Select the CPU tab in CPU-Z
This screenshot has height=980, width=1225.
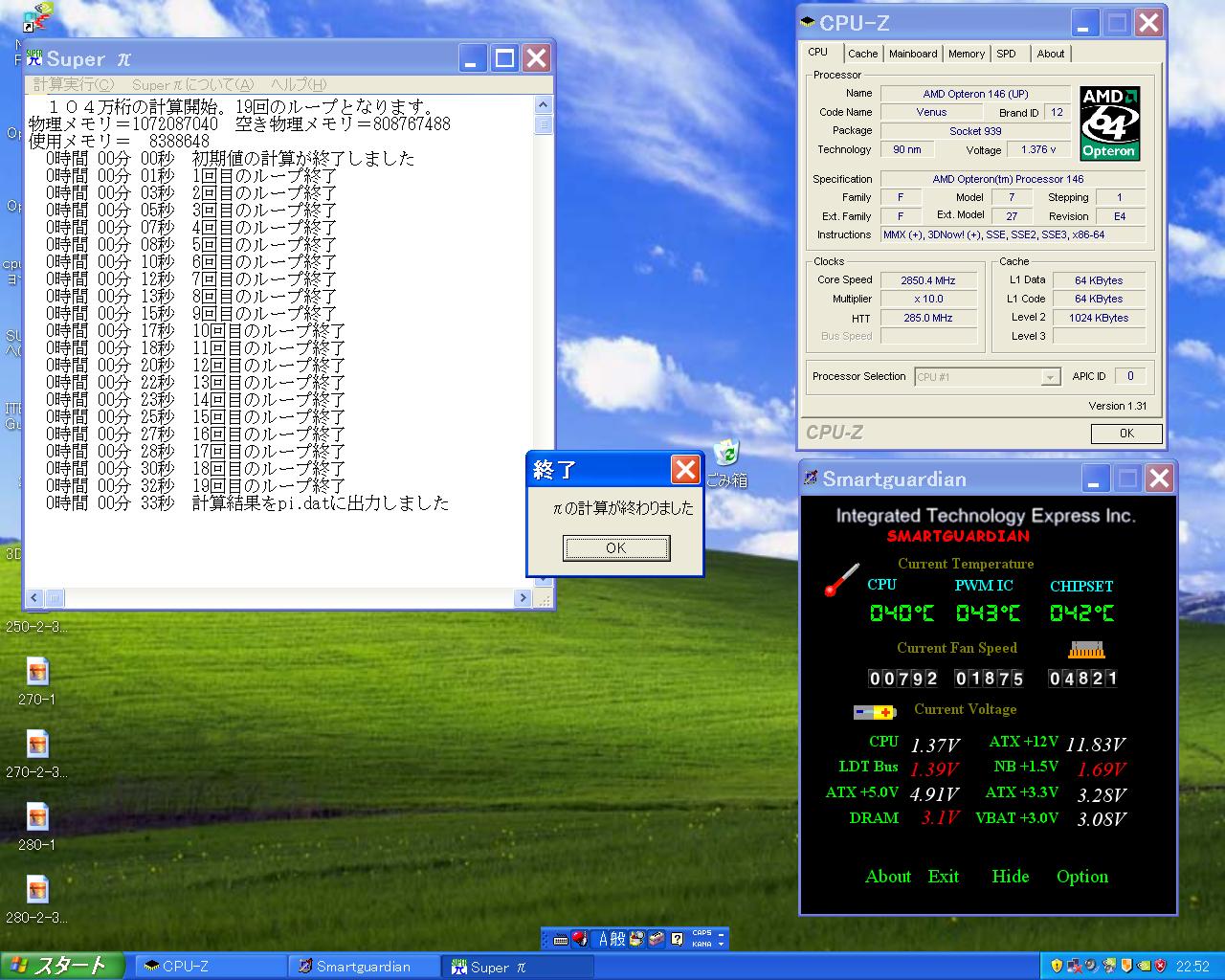818,52
